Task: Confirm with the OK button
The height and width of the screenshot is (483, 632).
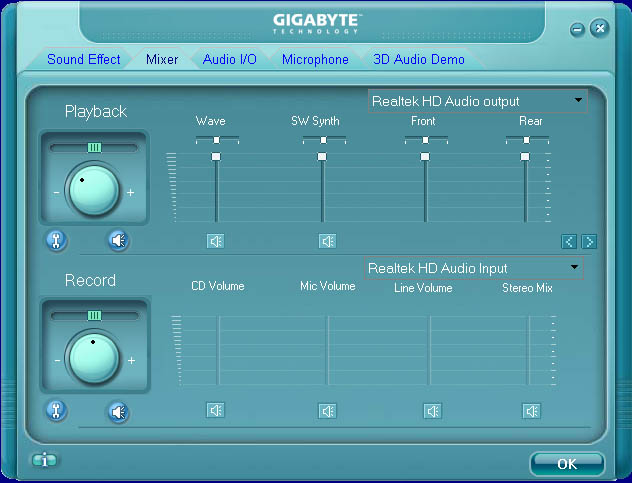Action: click(567, 464)
